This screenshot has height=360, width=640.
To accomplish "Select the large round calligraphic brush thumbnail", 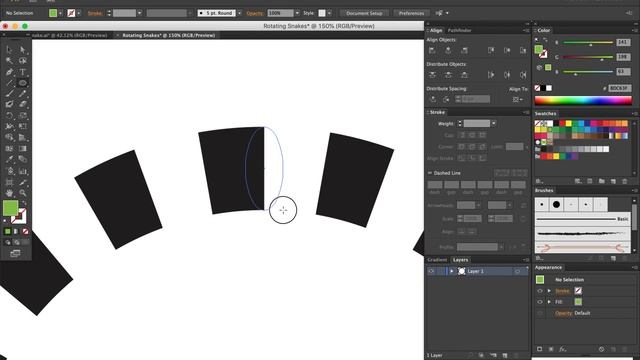I will pos(556,204).
